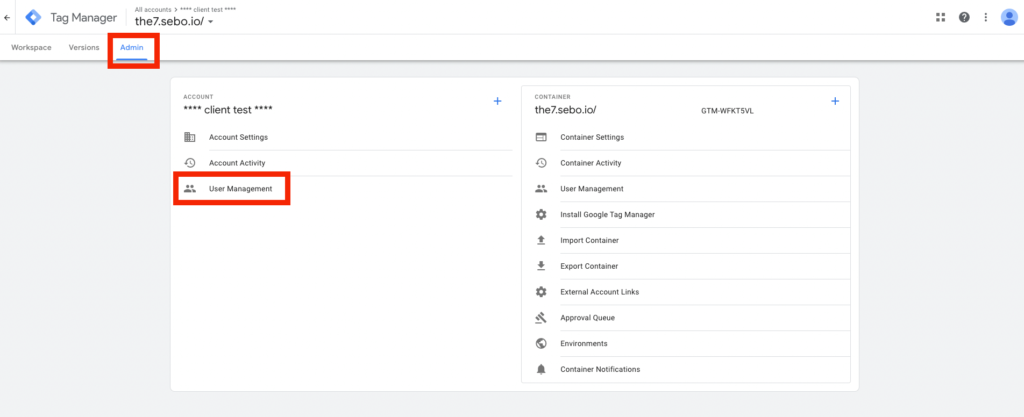Viewport: 1024px width, 417px height.
Task: Click the Container Settings window icon
Action: pyautogui.click(x=541, y=137)
